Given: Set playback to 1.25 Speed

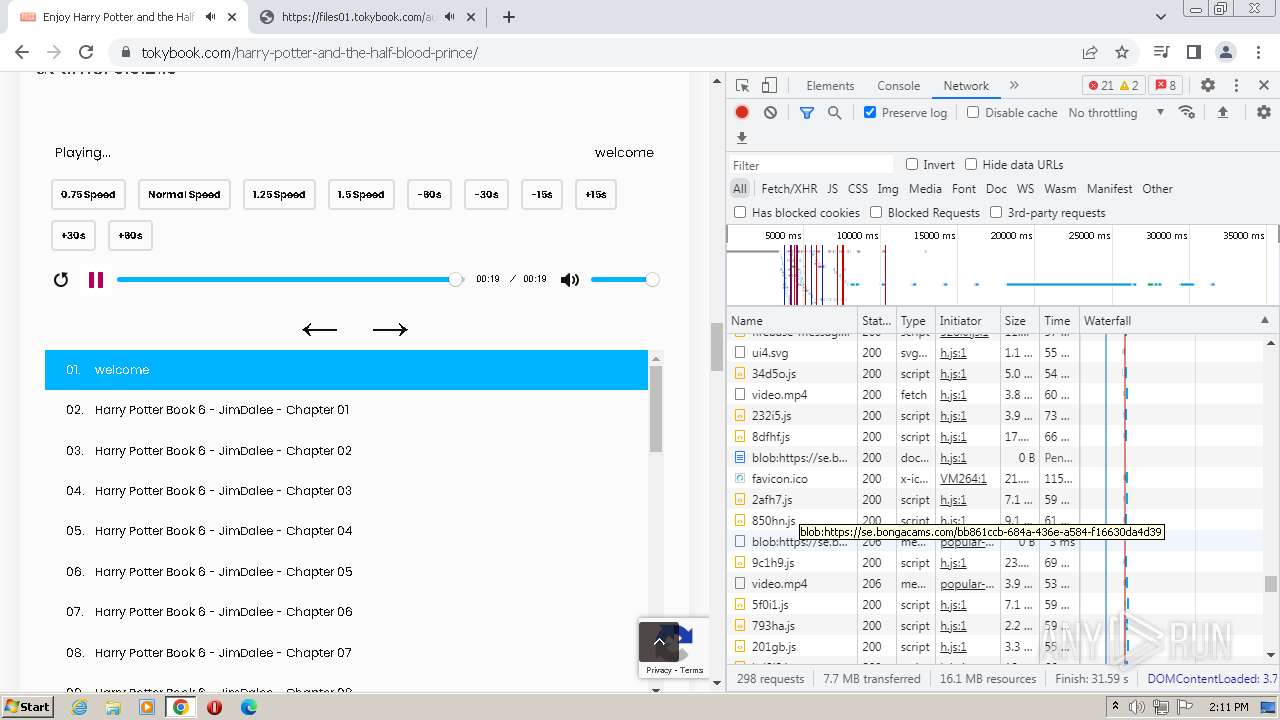Looking at the screenshot, I should click(x=279, y=195).
